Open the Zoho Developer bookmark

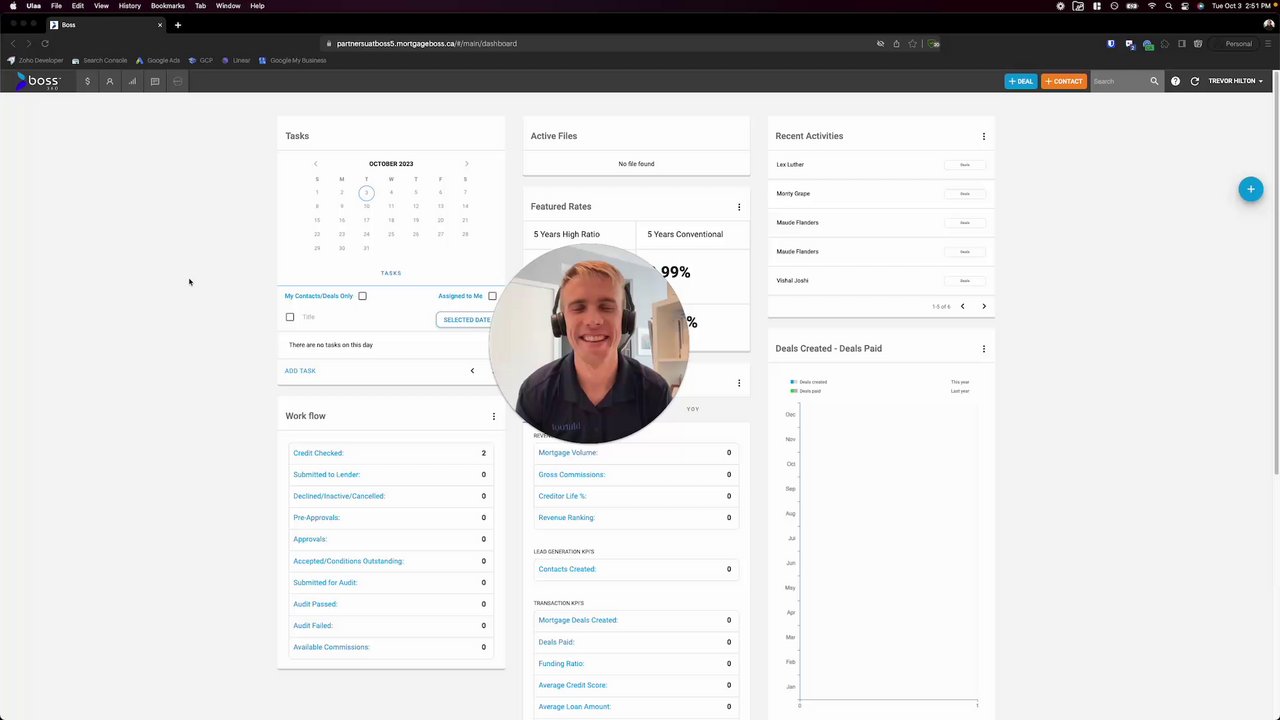click(x=35, y=60)
